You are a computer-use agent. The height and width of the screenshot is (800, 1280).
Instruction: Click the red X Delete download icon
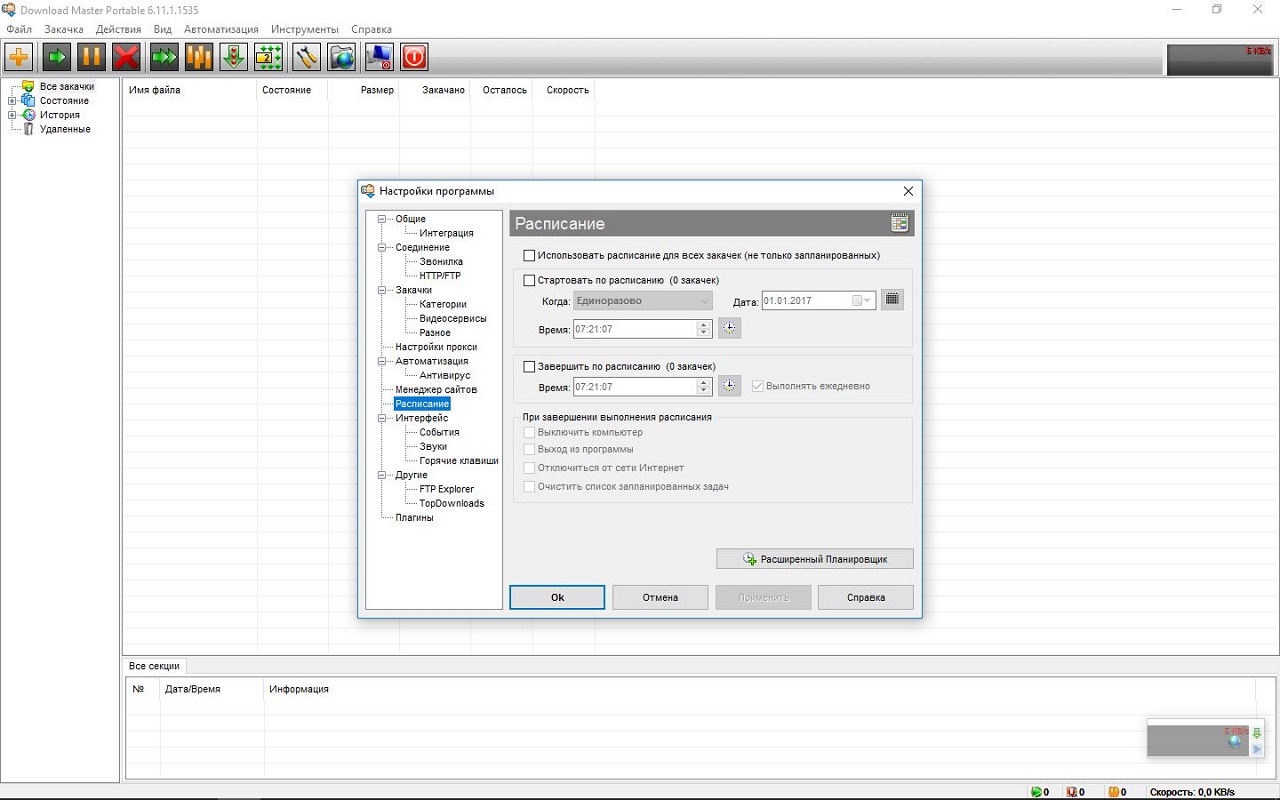[x=126, y=57]
